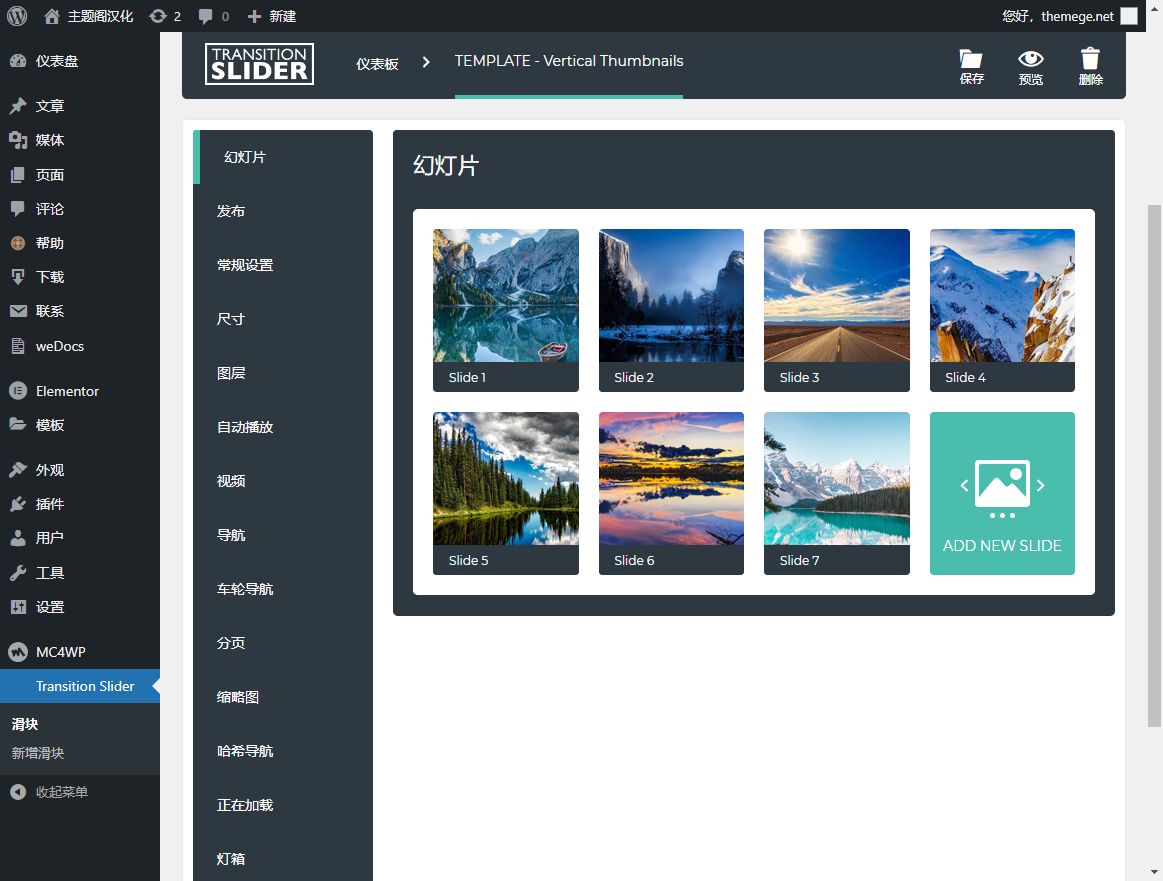Open the Slide 3 thumbnail
Image resolution: width=1163 pixels, height=881 pixels.
point(837,310)
